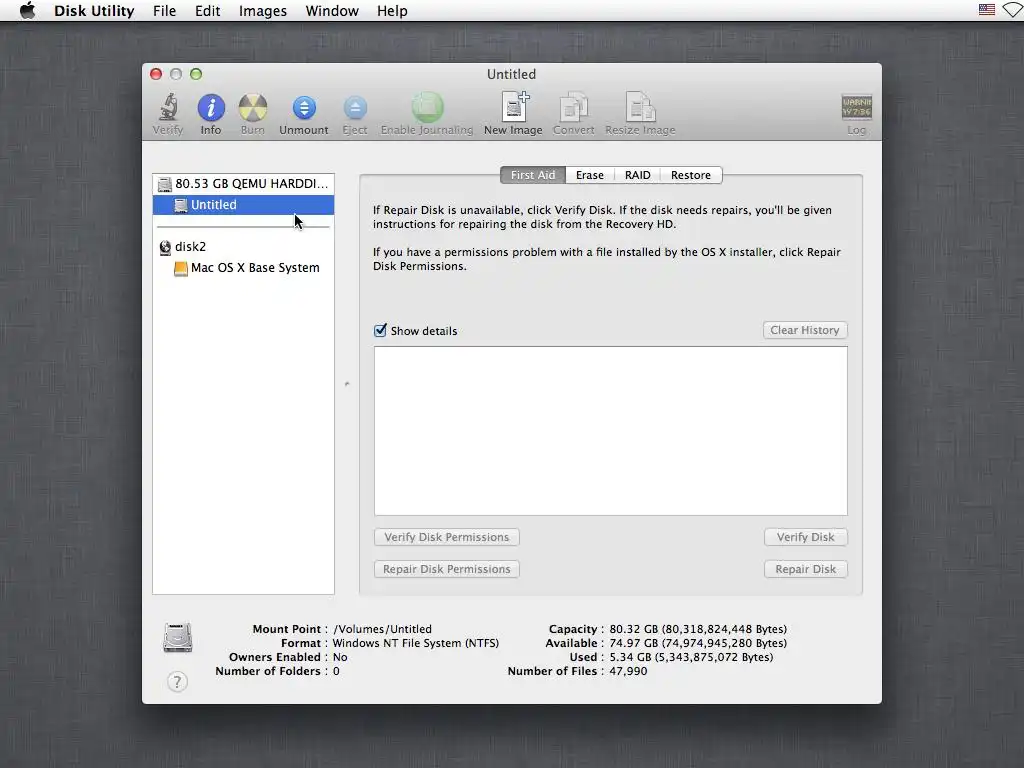Switch to the RAID tab
The width and height of the screenshot is (1024, 768).
click(x=637, y=175)
